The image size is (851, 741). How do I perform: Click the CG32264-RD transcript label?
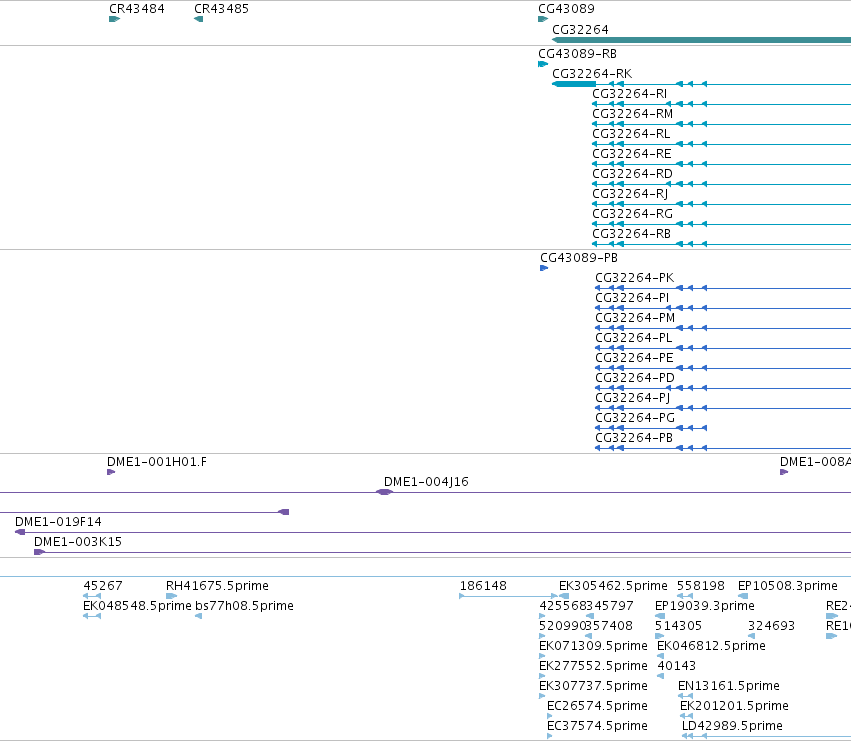tap(632, 174)
